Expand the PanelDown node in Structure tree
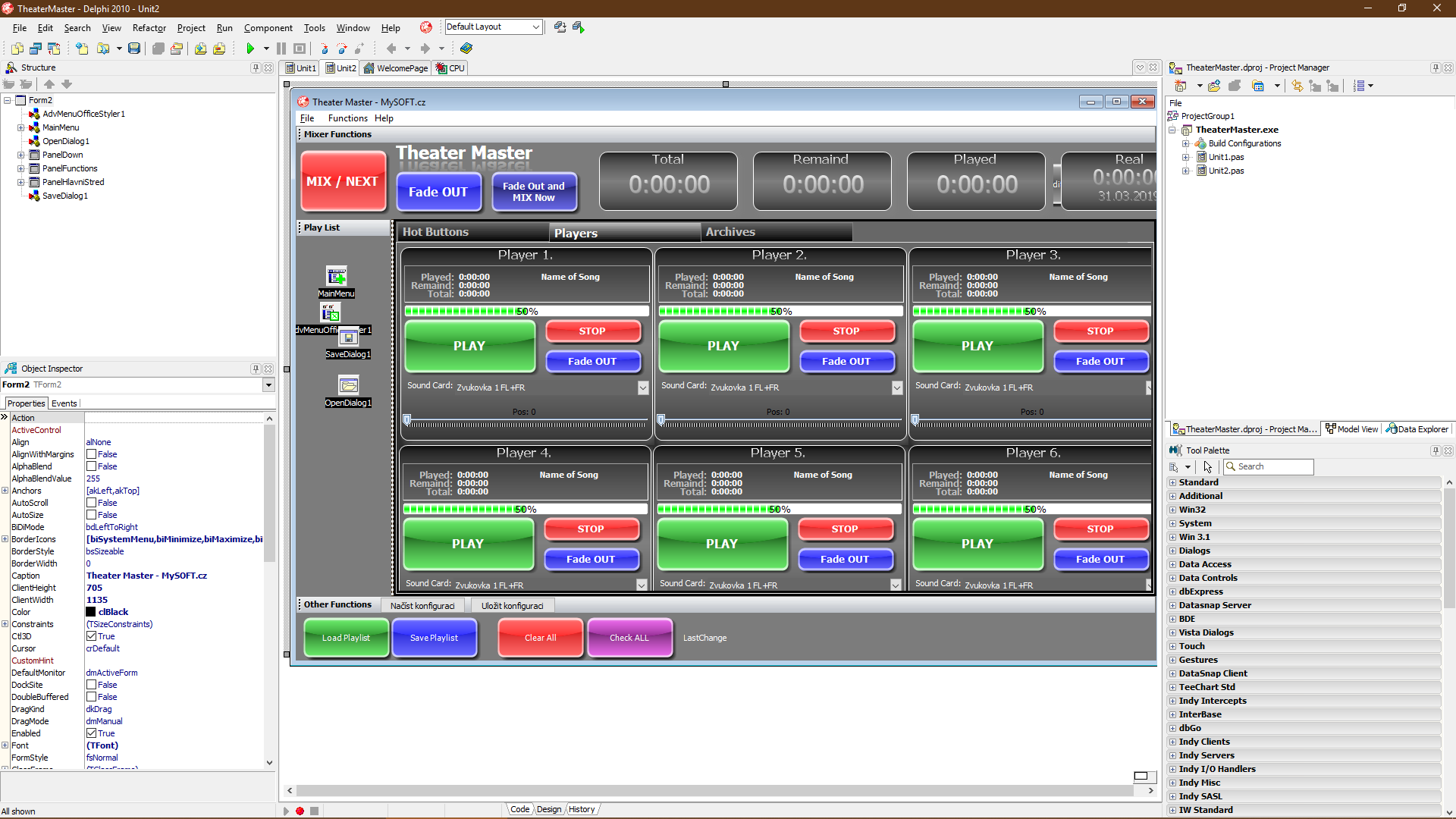Screen dimensions: 1456x819 [21, 155]
